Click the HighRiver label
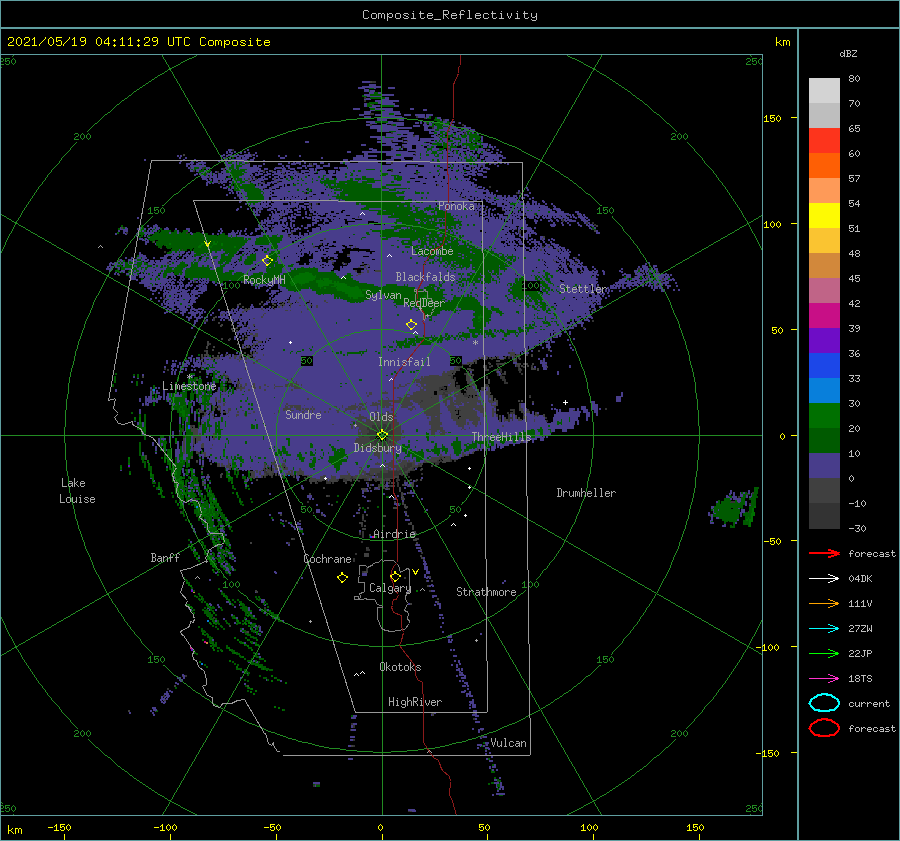The width and height of the screenshot is (900, 841). click(x=415, y=702)
